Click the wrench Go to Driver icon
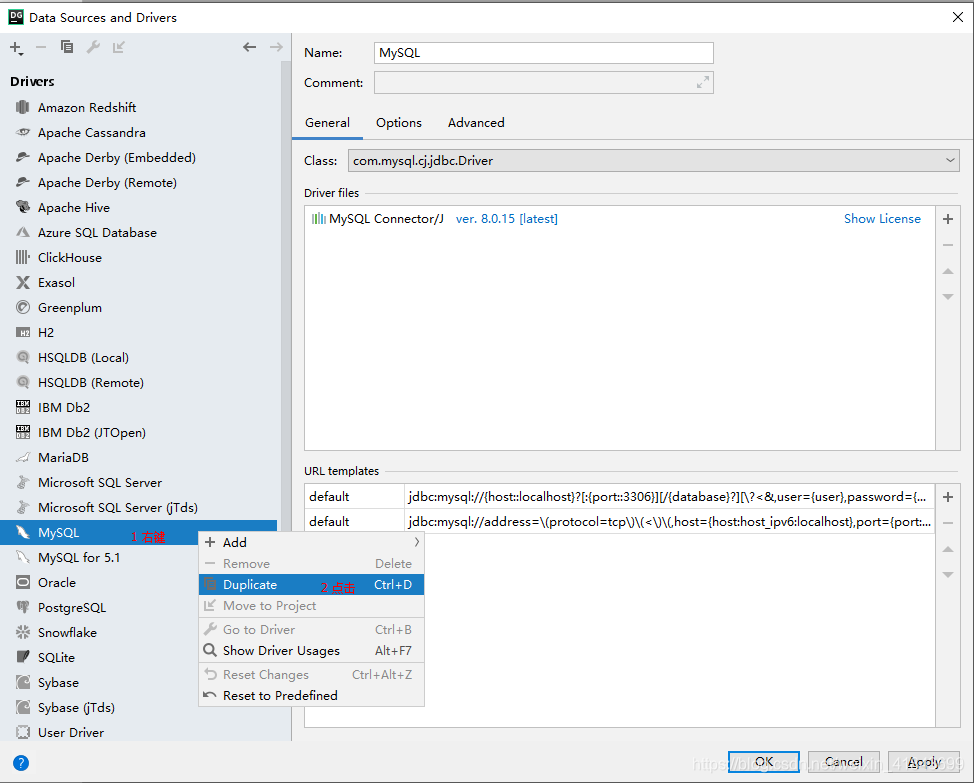This screenshot has height=783, width=974. 93,47
